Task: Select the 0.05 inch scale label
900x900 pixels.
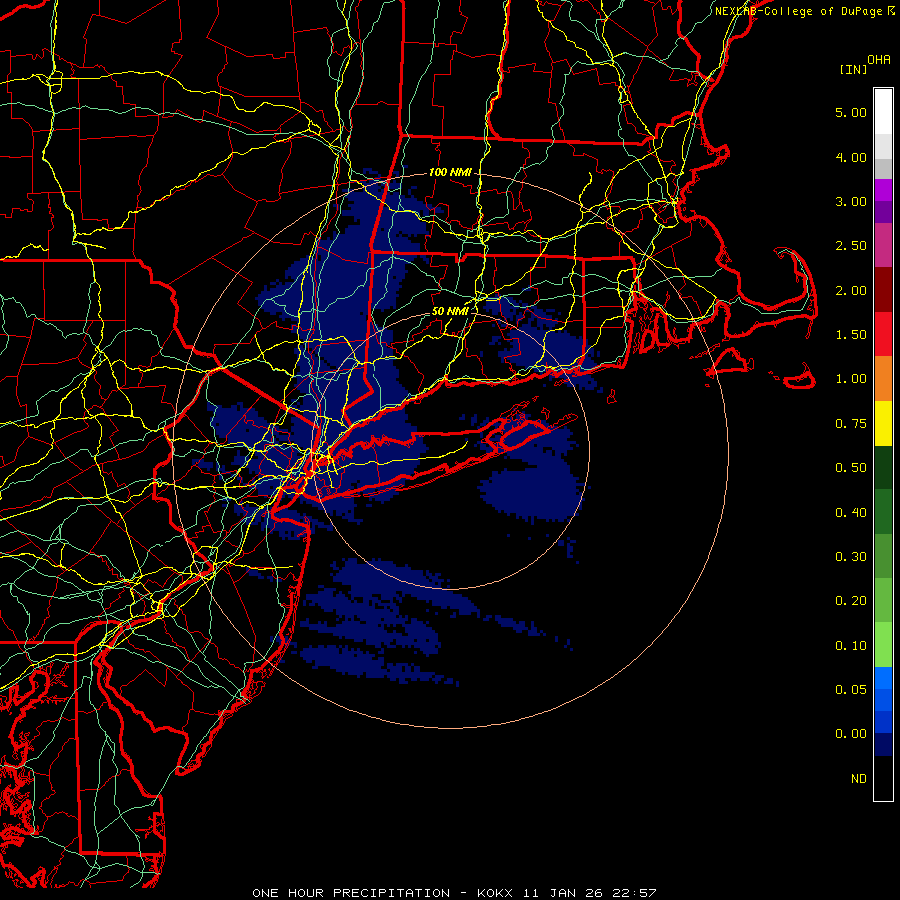Action: pos(851,690)
